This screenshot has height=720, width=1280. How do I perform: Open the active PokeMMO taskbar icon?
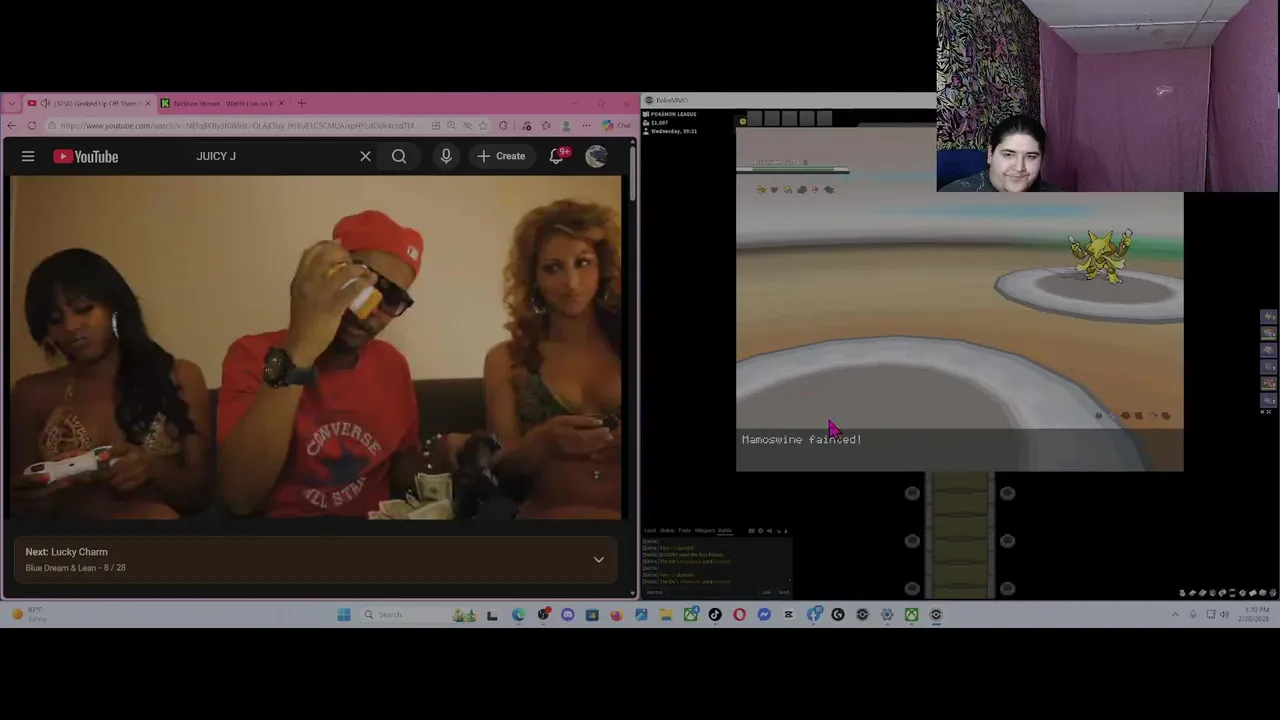point(936,614)
